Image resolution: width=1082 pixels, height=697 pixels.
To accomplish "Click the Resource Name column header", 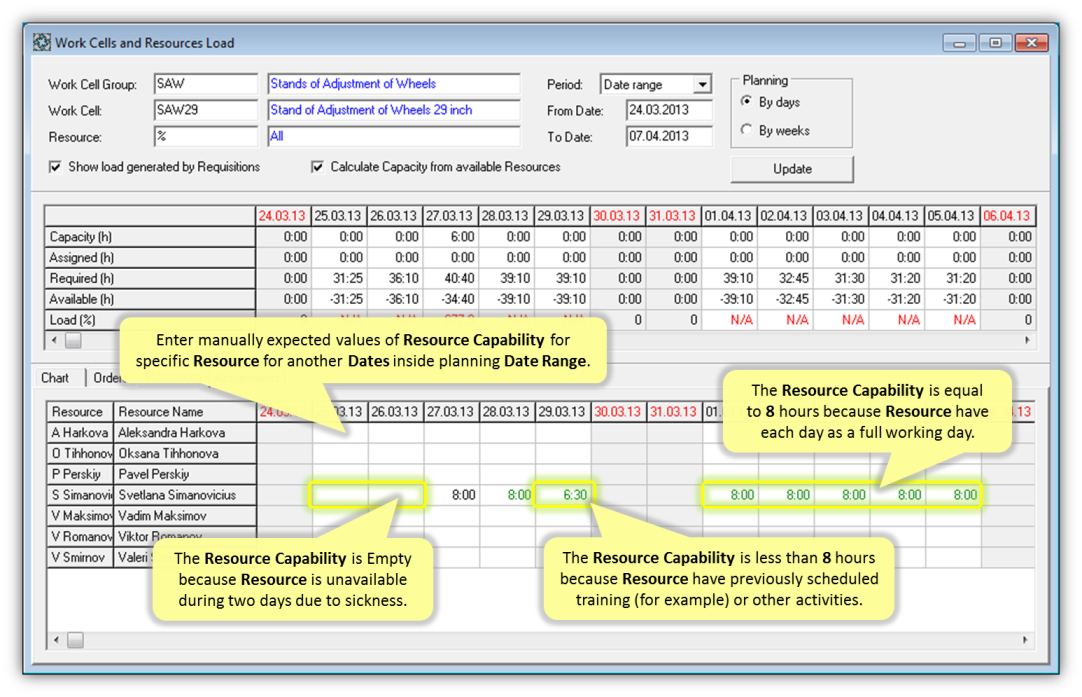I will pyautogui.click(x=184, y=412).
